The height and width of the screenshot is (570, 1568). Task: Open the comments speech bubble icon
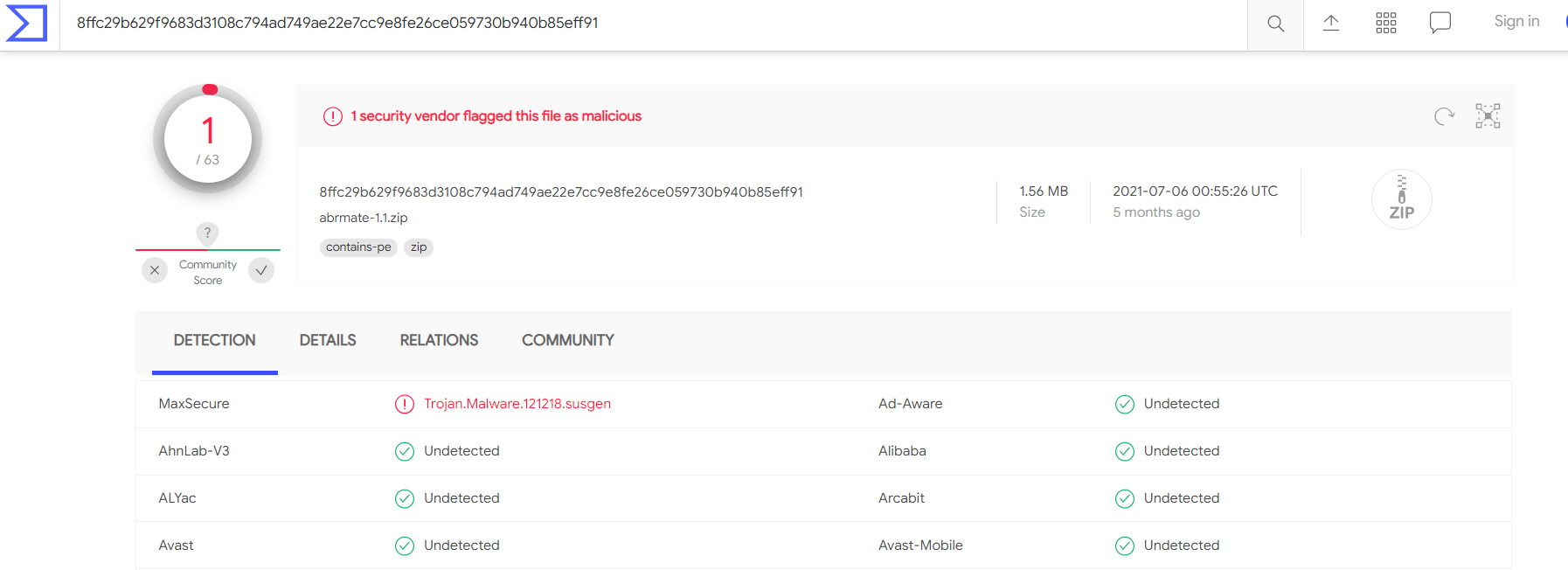coord(1440,23)
